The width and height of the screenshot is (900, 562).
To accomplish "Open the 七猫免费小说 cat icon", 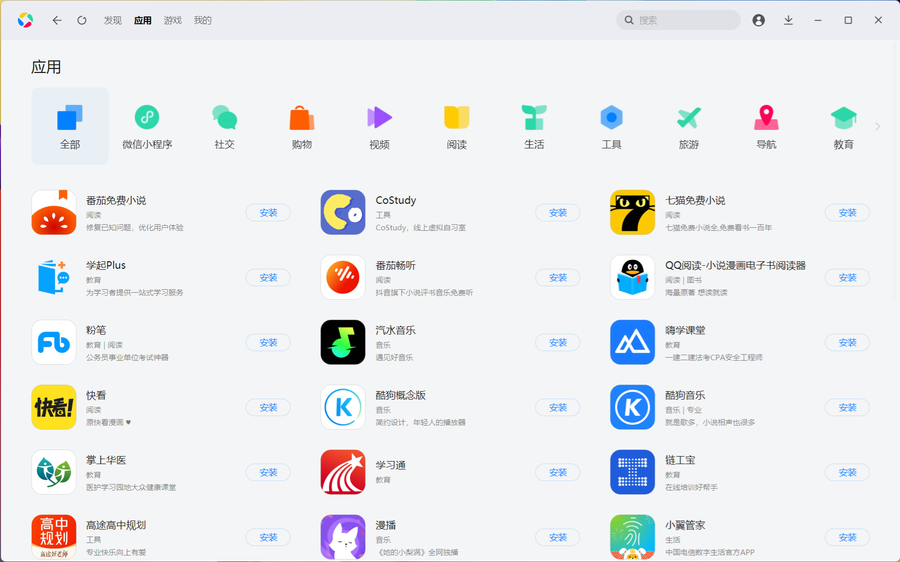I will [x=633, y=212].
